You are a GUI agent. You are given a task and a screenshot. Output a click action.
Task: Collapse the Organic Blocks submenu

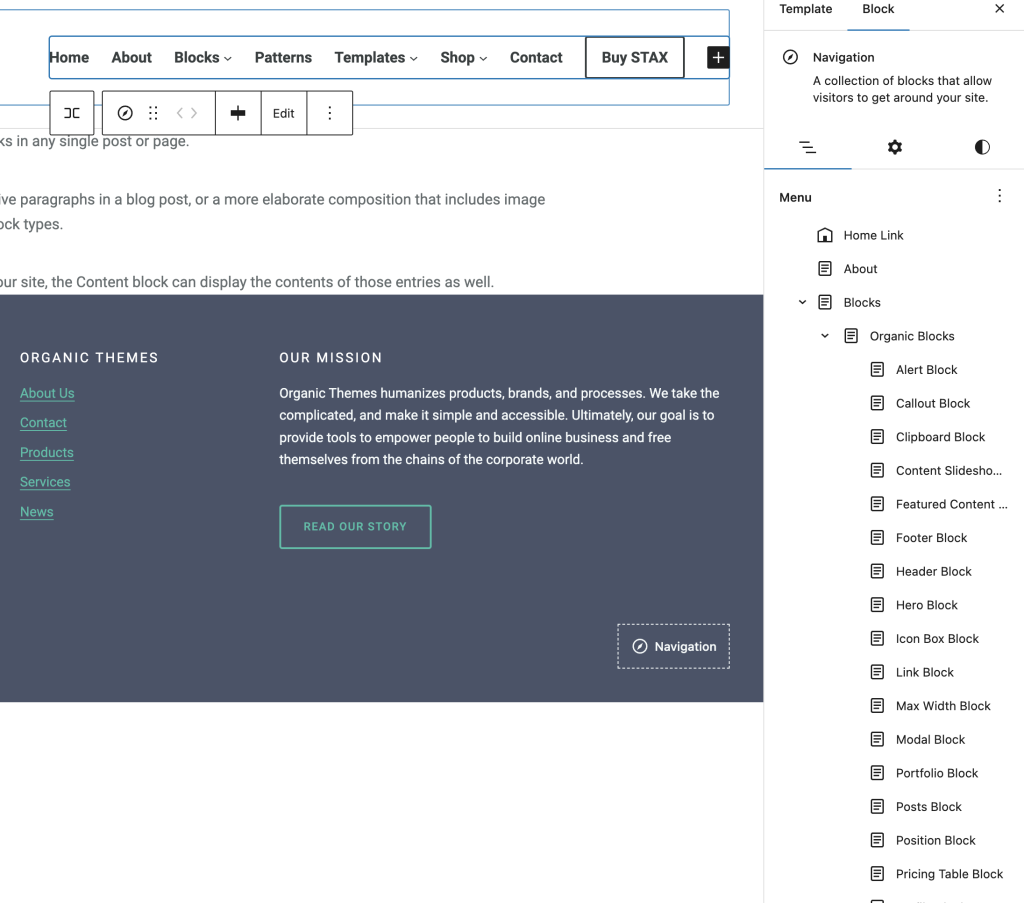click(825, 336)
